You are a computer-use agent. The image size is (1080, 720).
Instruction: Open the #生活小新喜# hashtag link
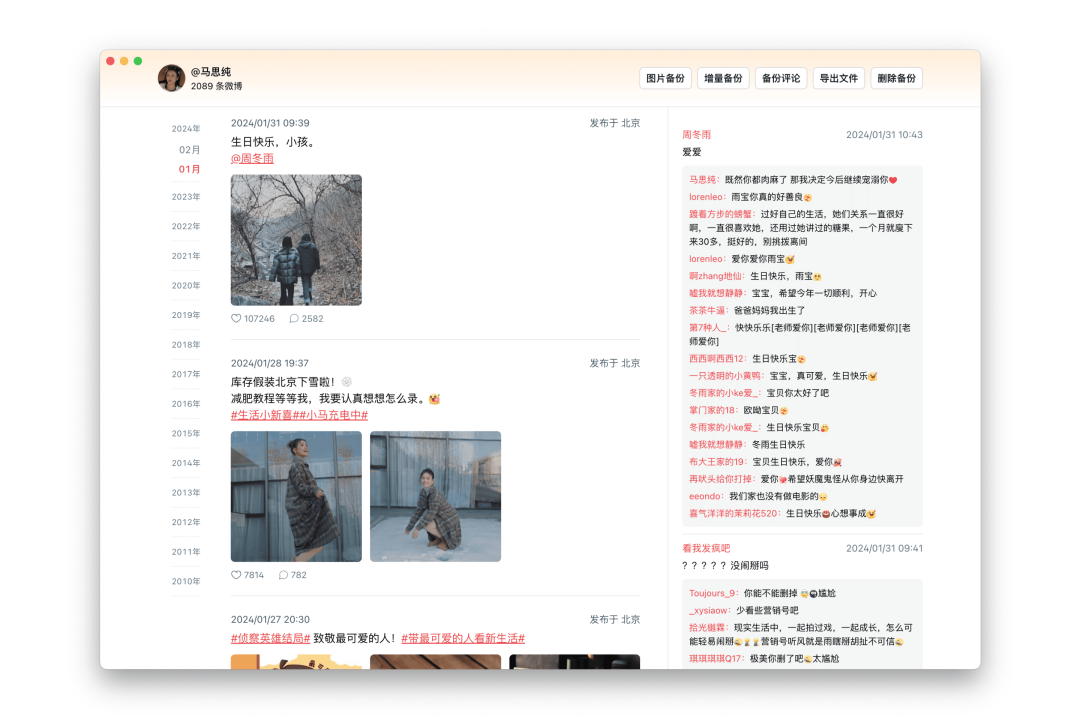tap(264, 415)
